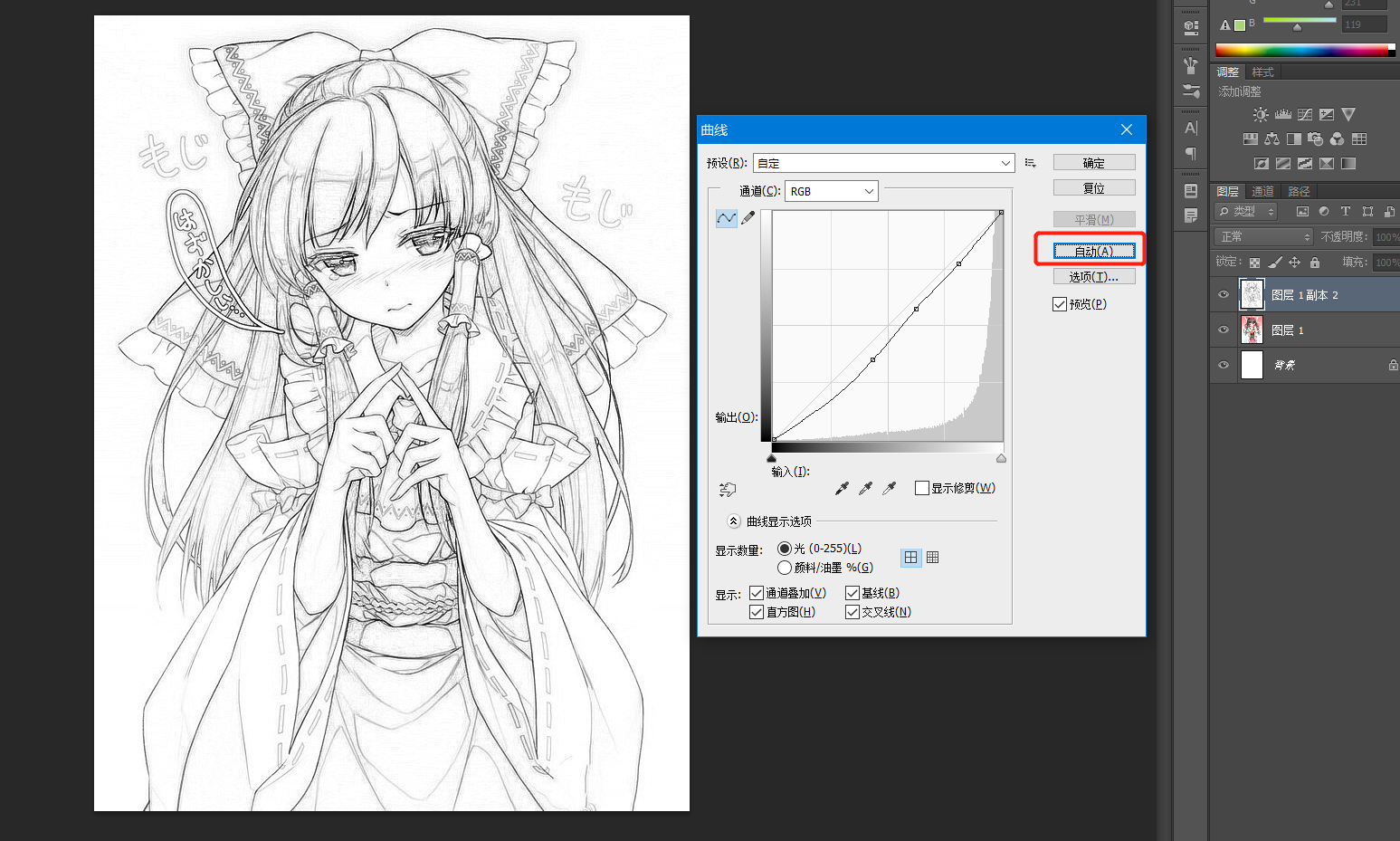
Task: Switch to the 样式 tab
Action: [1262, 72]
